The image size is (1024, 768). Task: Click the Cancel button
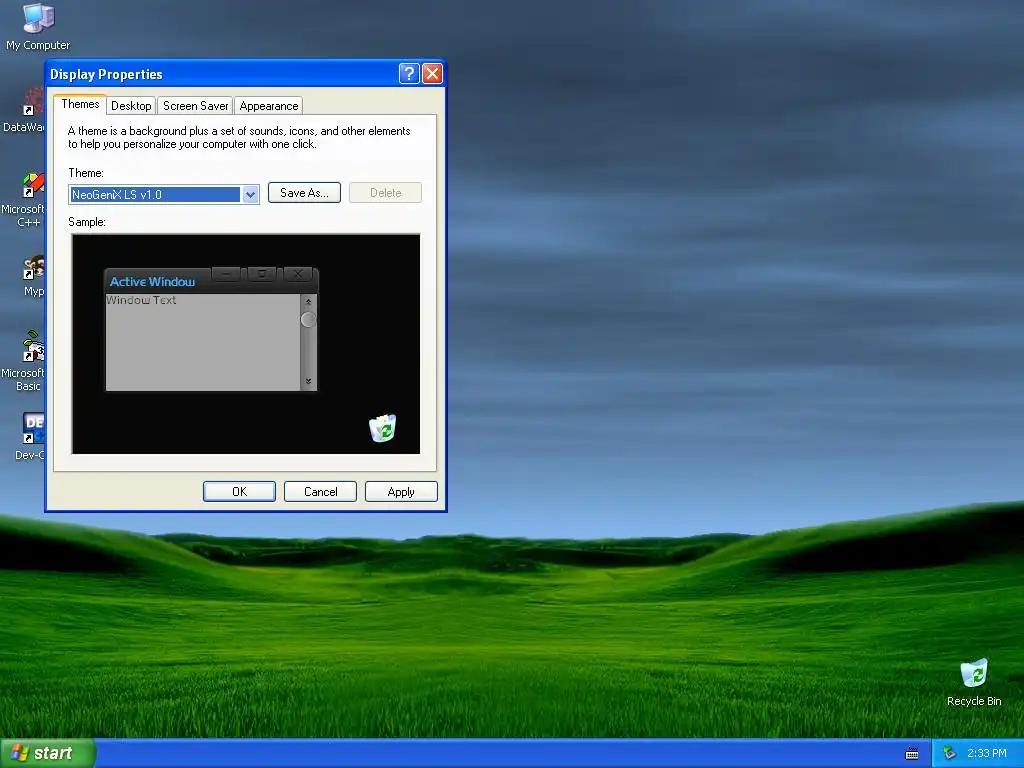coord(321,492)
